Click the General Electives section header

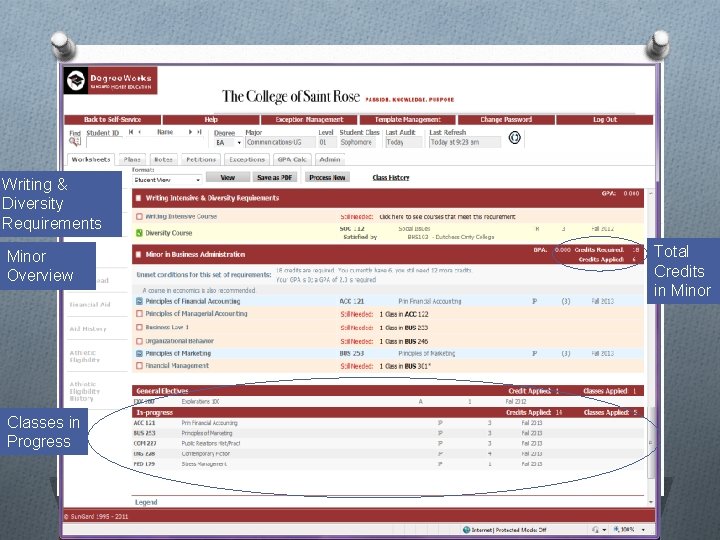tap(388, 391)
